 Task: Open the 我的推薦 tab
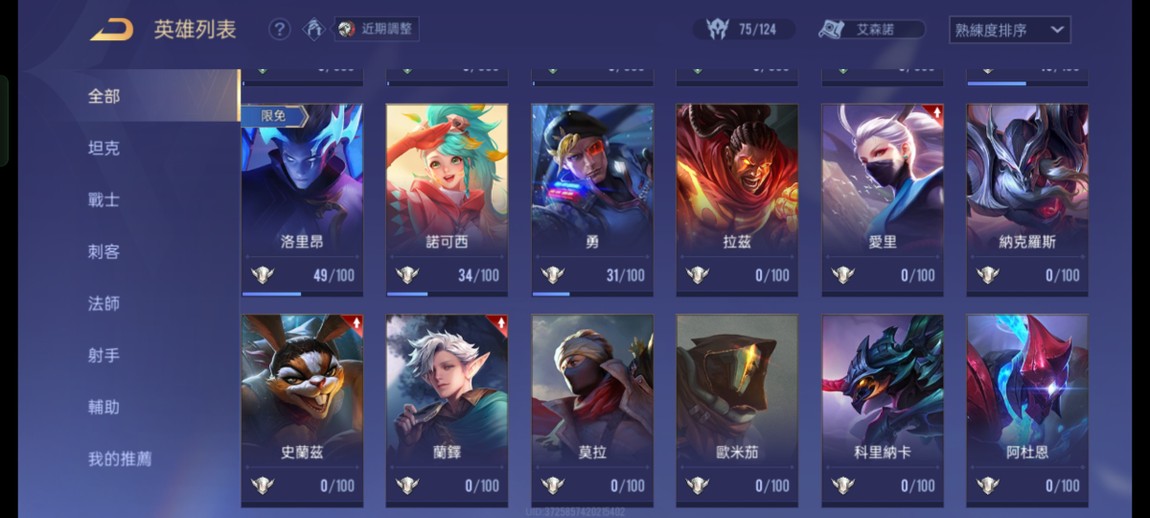pyautogui.click(x=120, y=459)
